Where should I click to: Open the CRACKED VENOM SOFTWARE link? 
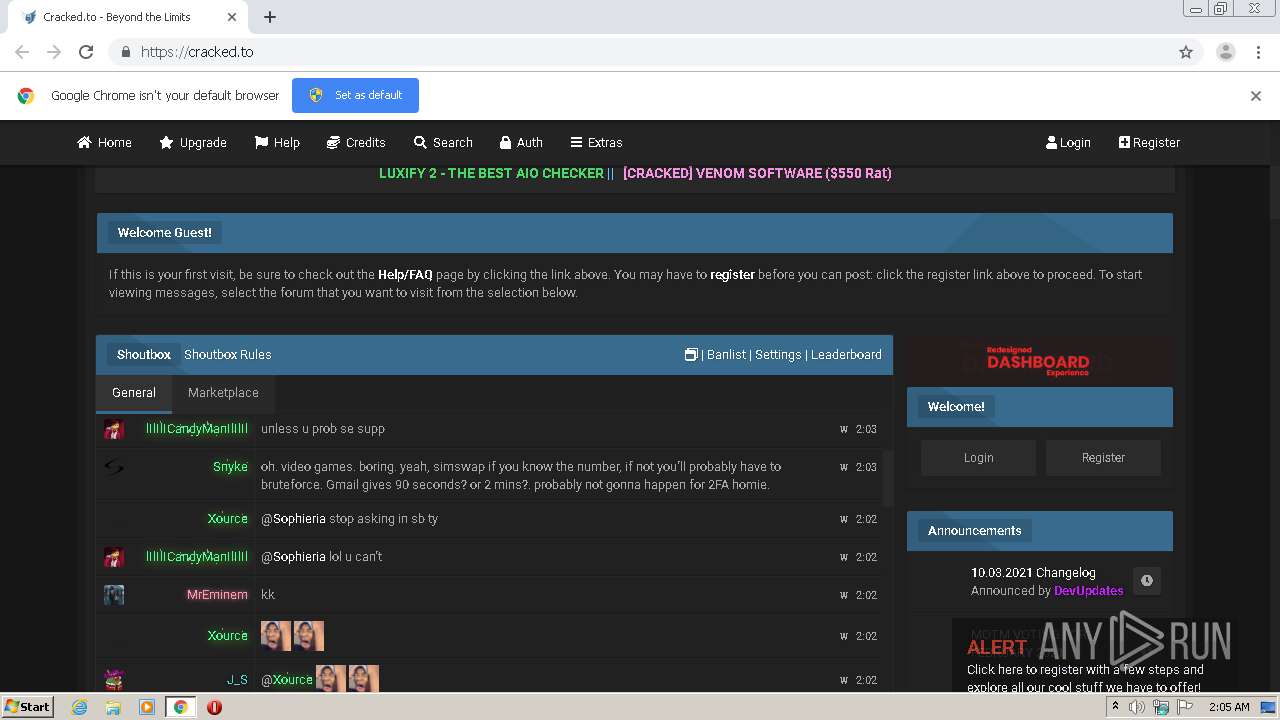pos(757,173)
